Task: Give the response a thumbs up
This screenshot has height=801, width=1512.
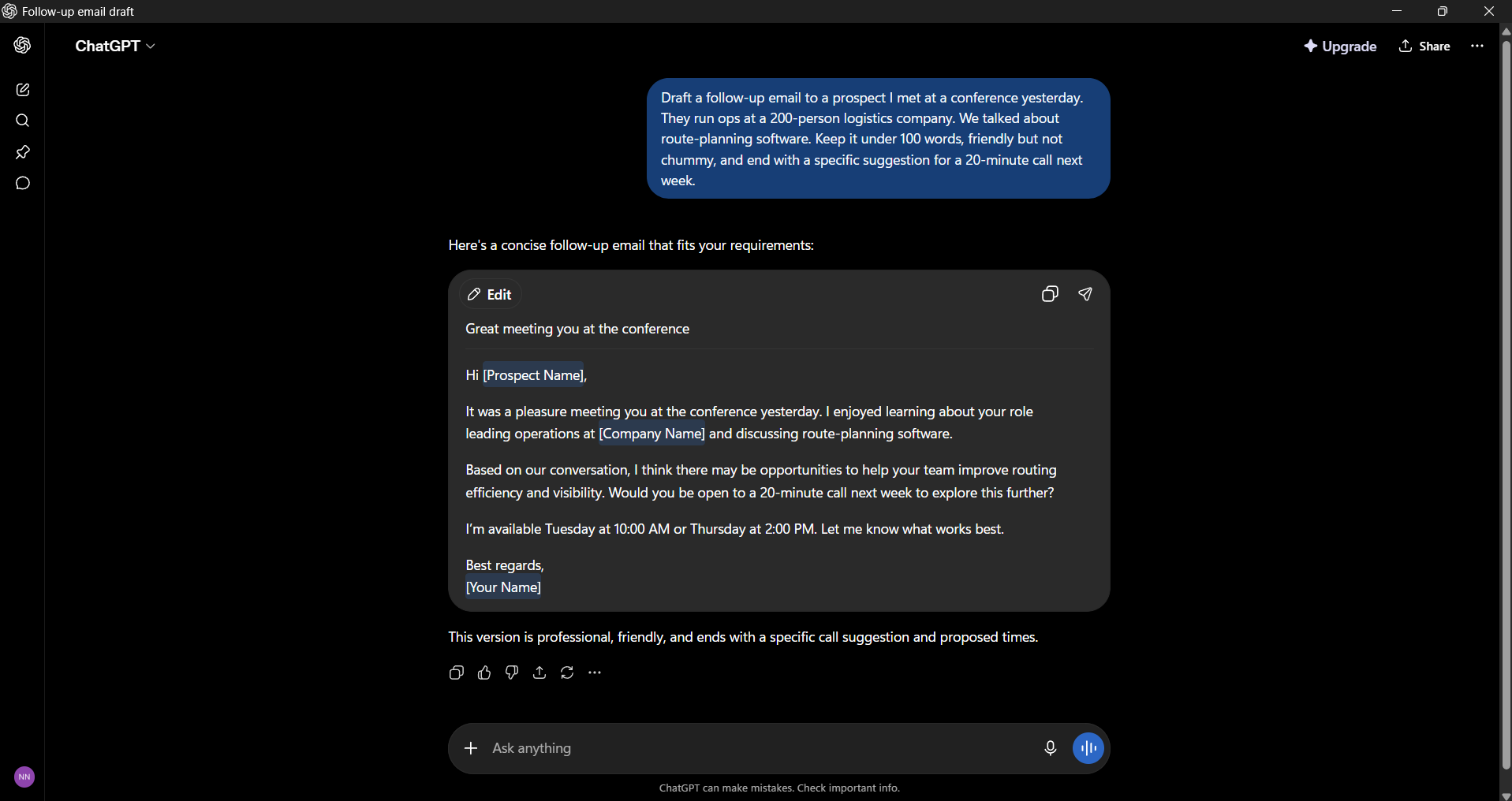Action: tap(484, 672)
